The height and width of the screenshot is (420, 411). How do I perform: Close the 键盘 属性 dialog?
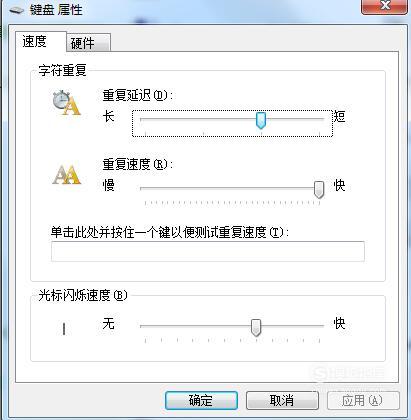[x=384, y=6]
